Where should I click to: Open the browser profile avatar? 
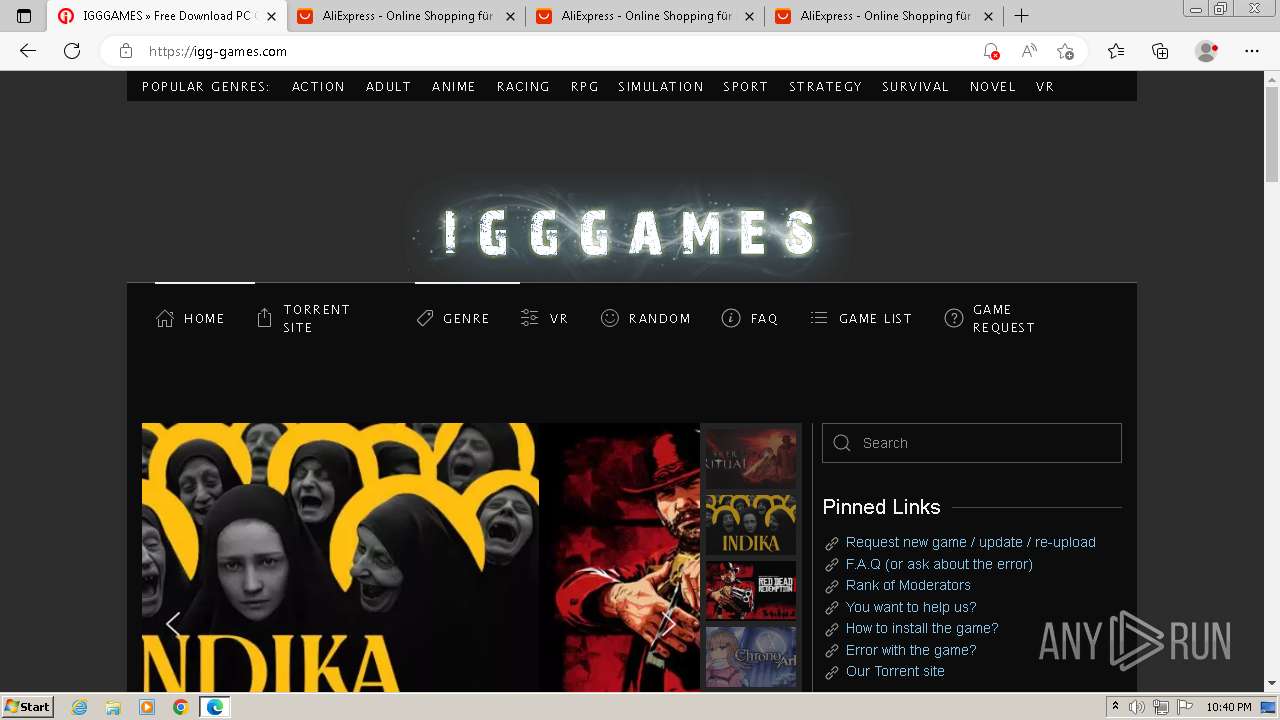click(1206, 51)
